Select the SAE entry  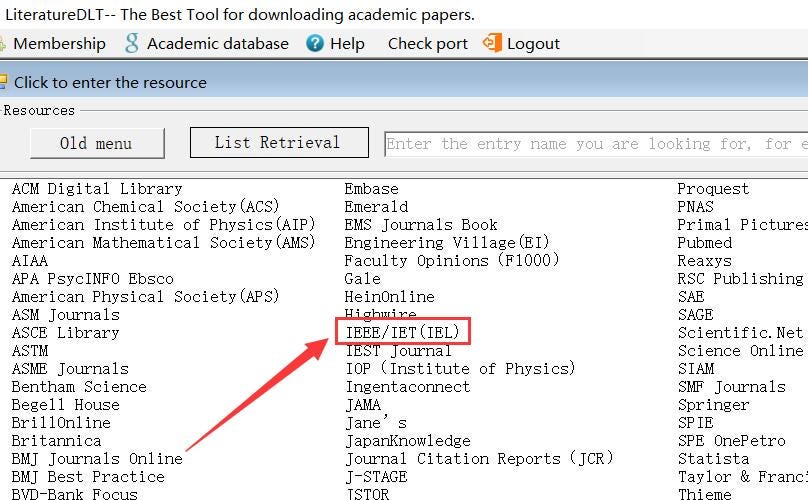691,297
